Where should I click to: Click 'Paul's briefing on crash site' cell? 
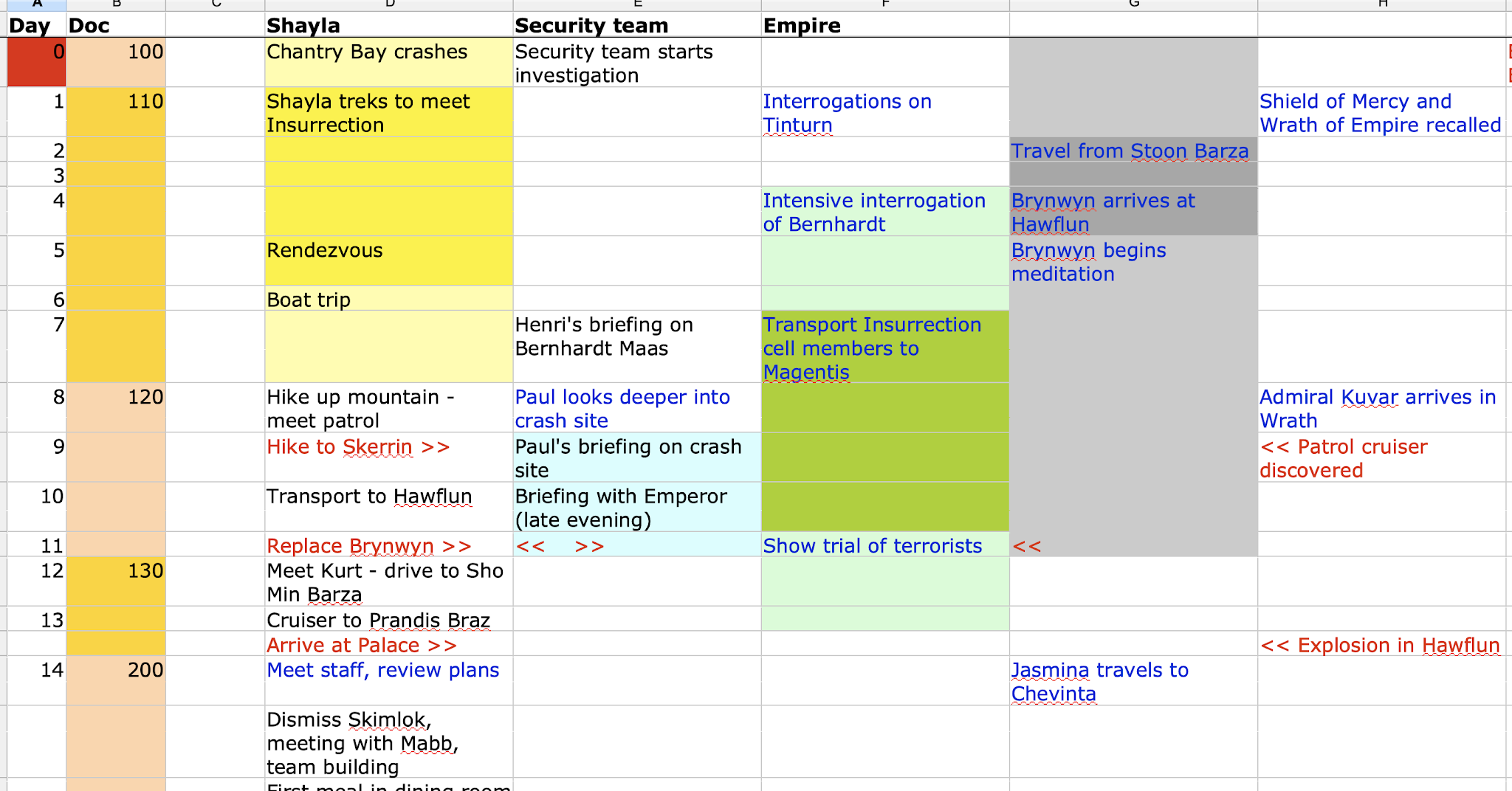(637, 457)
